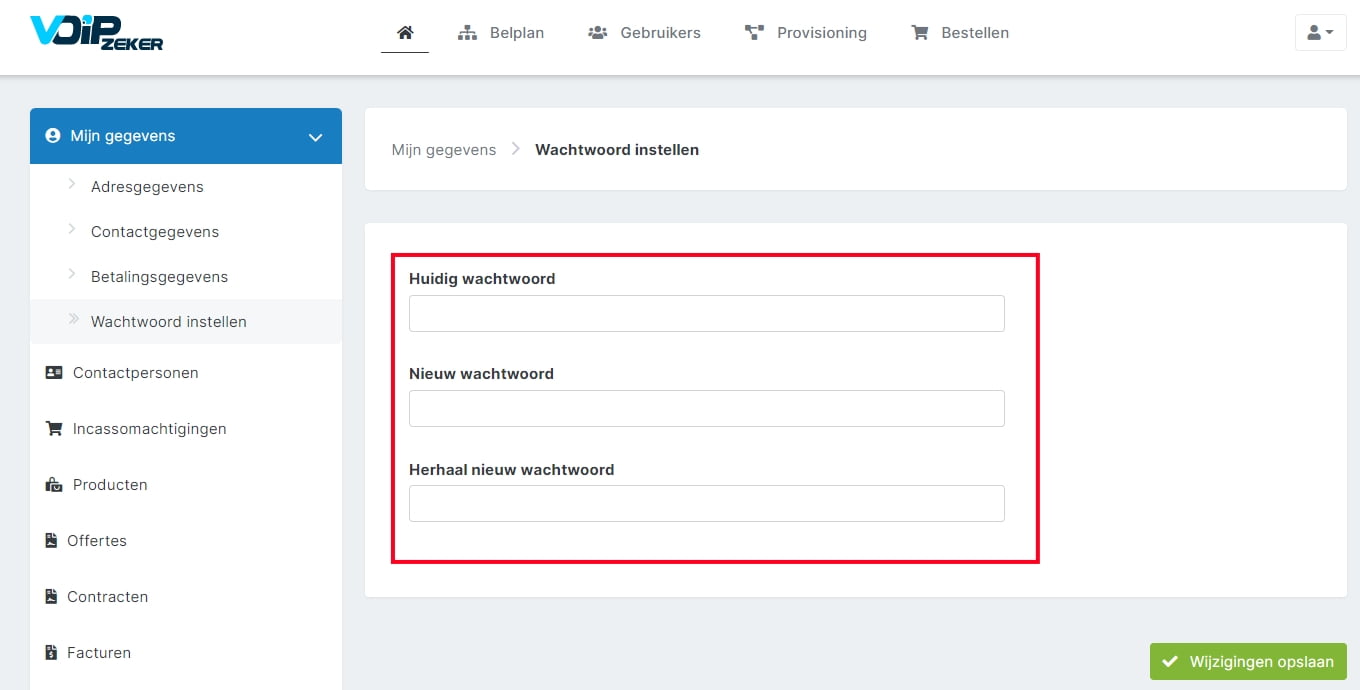Click the Huidig wachtwoord label
Viewport: 1360px width, 690px height.
coord(482,279)
